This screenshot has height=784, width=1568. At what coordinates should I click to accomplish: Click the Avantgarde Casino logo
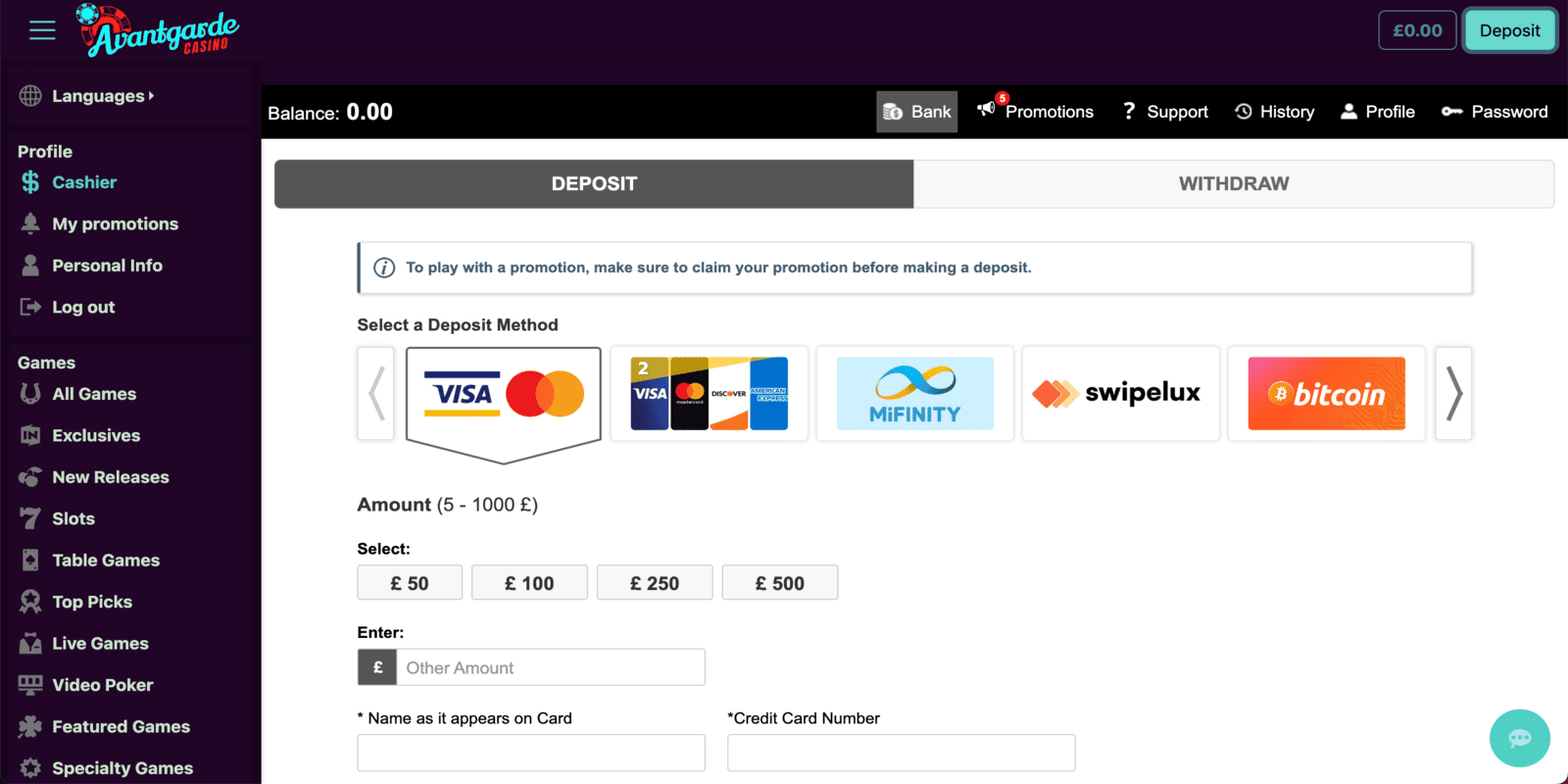pyautogui.click(x=159, y=30)
